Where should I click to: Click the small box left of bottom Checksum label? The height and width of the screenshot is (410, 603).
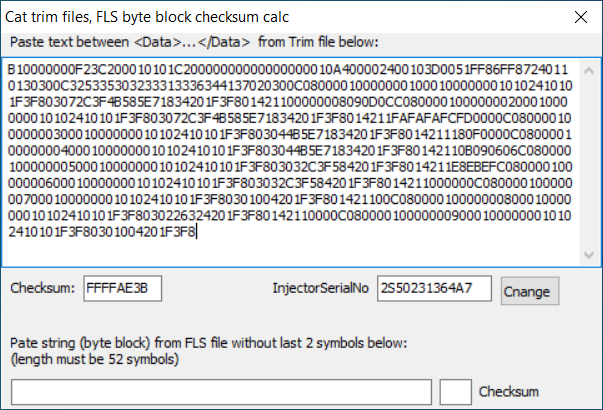tap(455, 391)
